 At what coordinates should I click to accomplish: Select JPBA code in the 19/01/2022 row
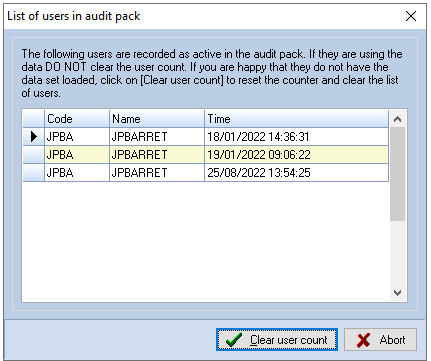pyautogui.click(x=77, y=155)
